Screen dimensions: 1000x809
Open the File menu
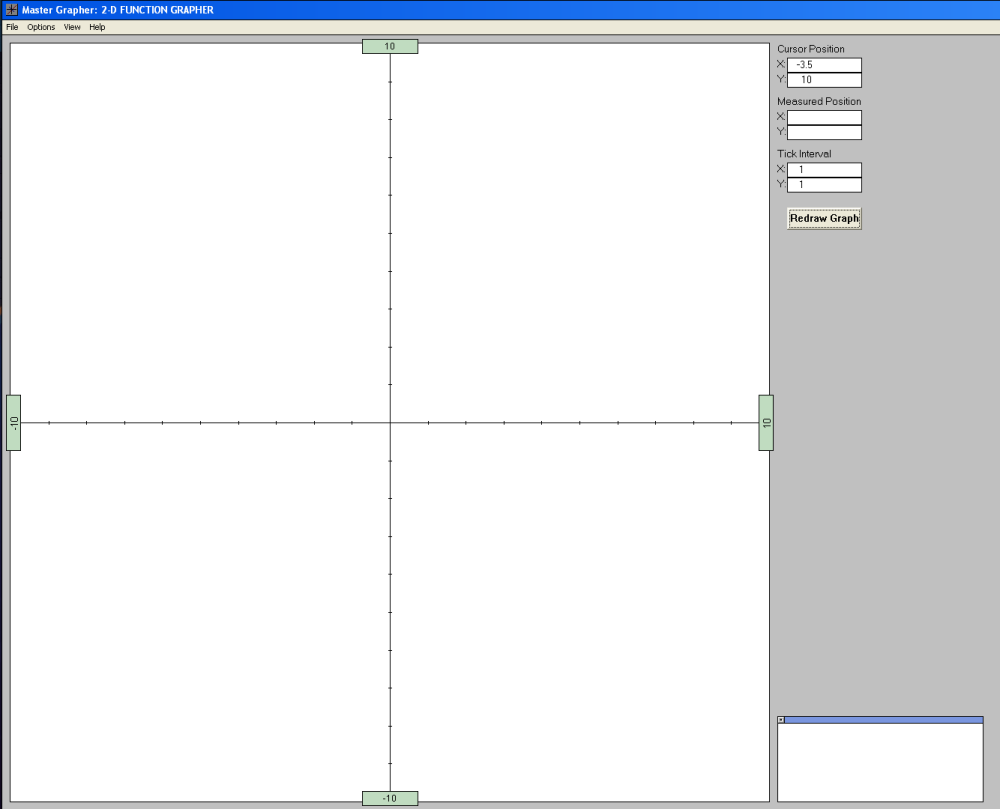tap(12, 27)
